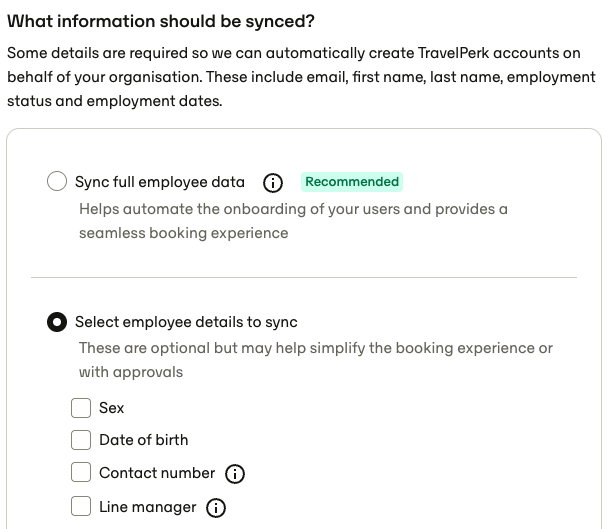Click the Helps automate the onboarding description
The width and height of the screenshot is (607, 529).
[293, 221]
